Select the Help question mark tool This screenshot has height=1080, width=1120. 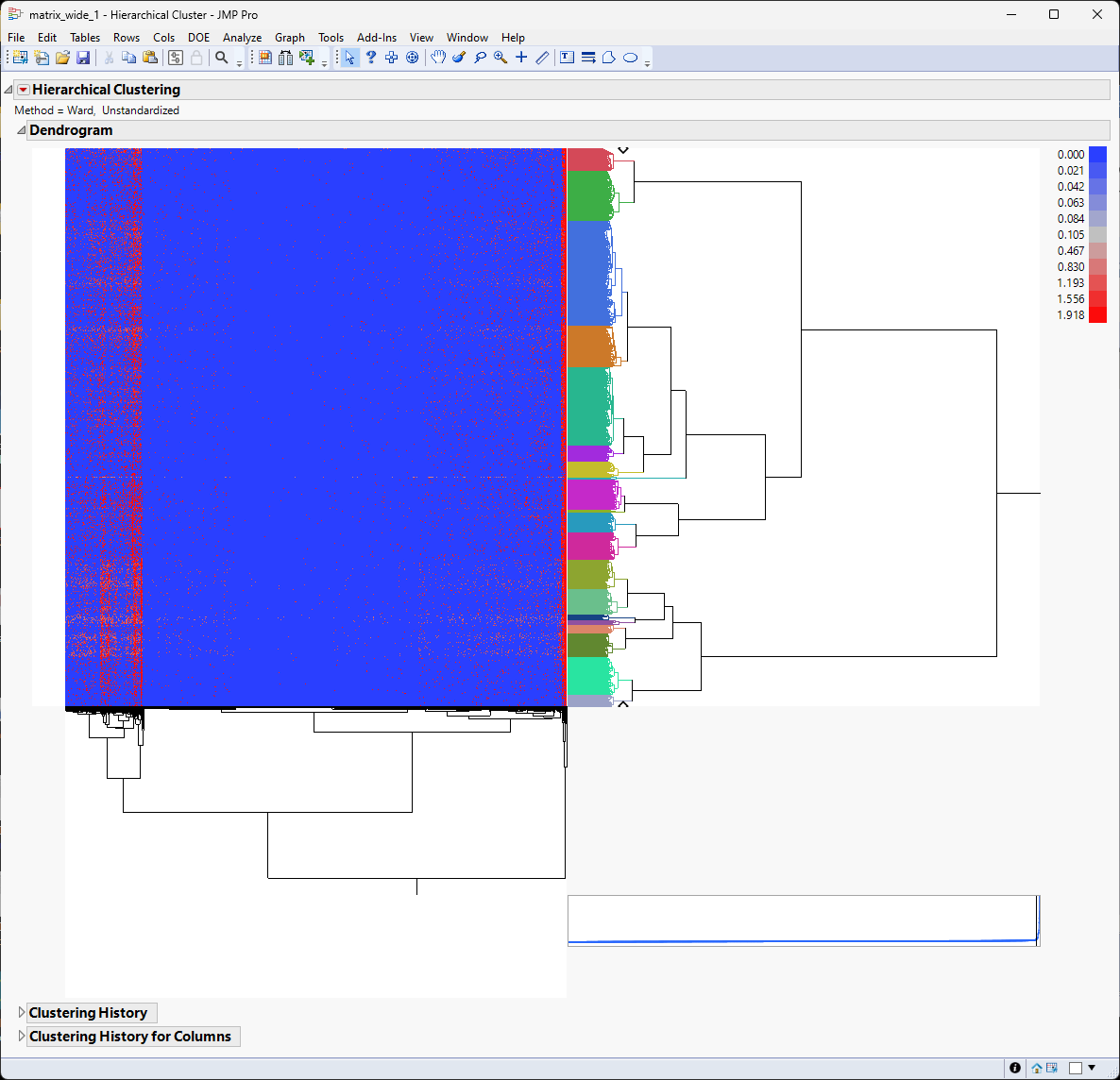coord(371,58)
